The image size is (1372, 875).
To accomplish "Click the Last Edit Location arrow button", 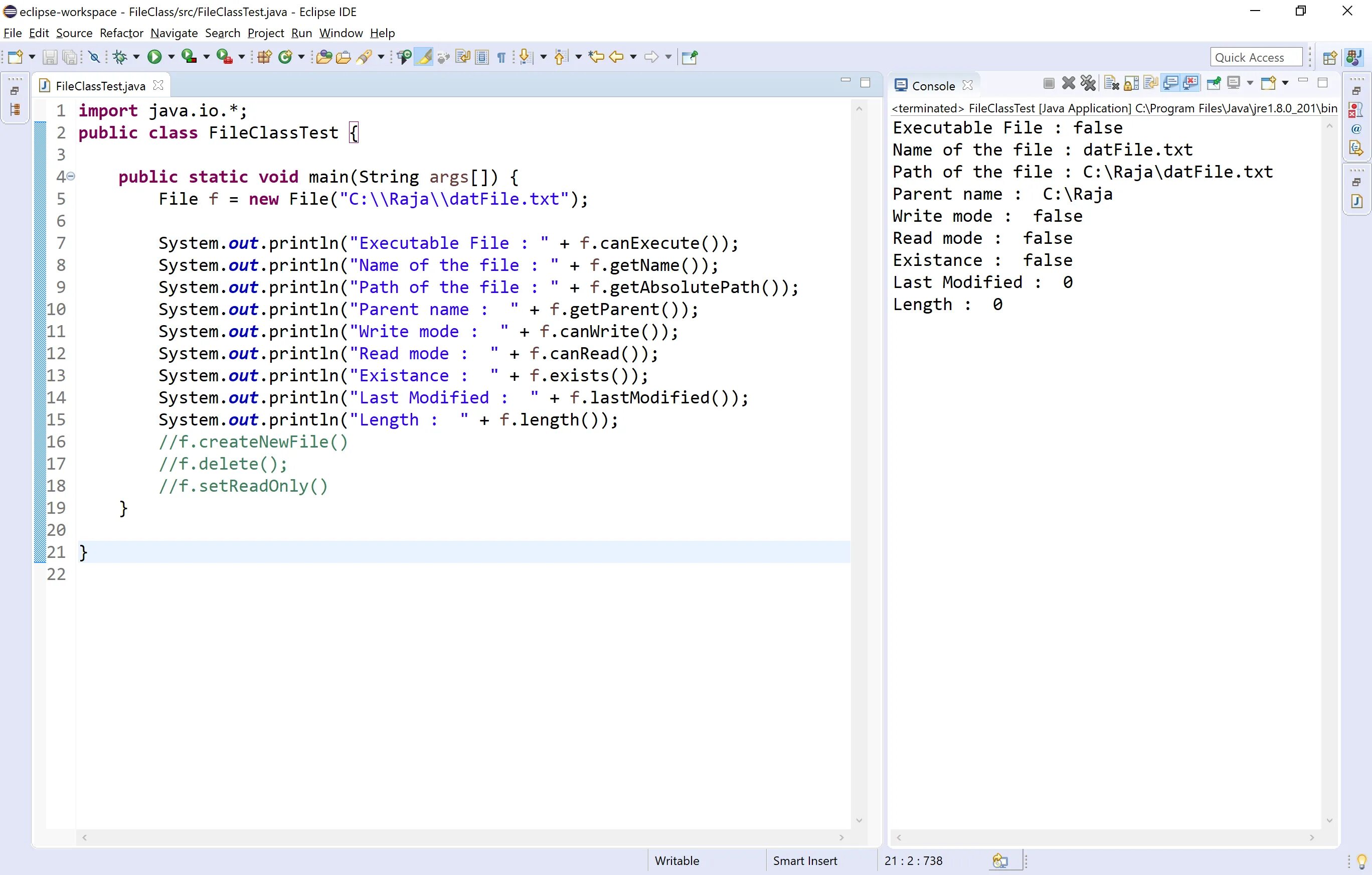I will tap(596, 57).
